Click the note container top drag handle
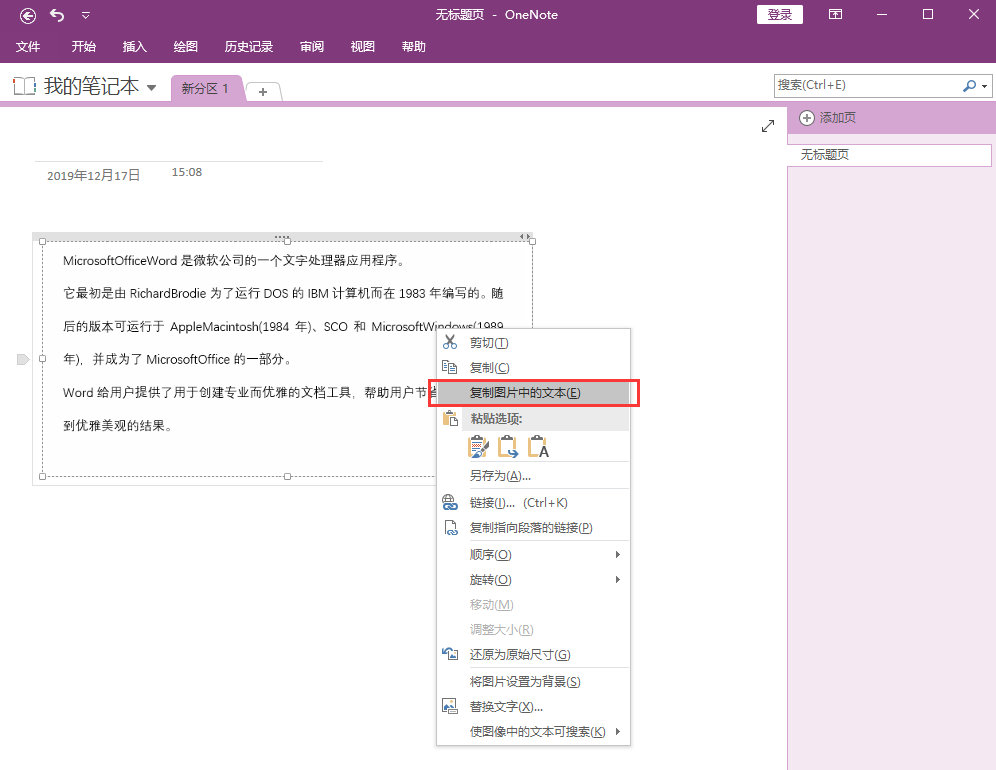The height and width of the screenshot is (770, 996). pos(281,237)
